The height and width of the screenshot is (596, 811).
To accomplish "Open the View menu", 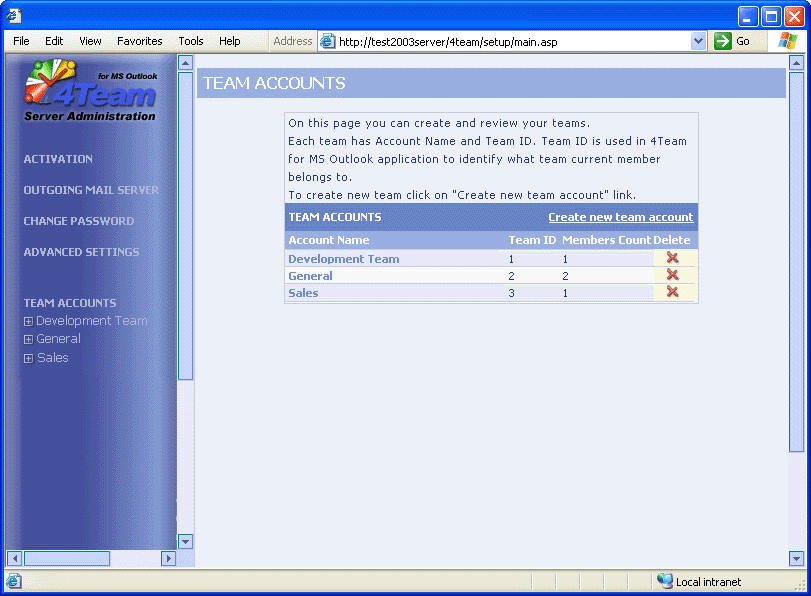I will coord(90,41).
